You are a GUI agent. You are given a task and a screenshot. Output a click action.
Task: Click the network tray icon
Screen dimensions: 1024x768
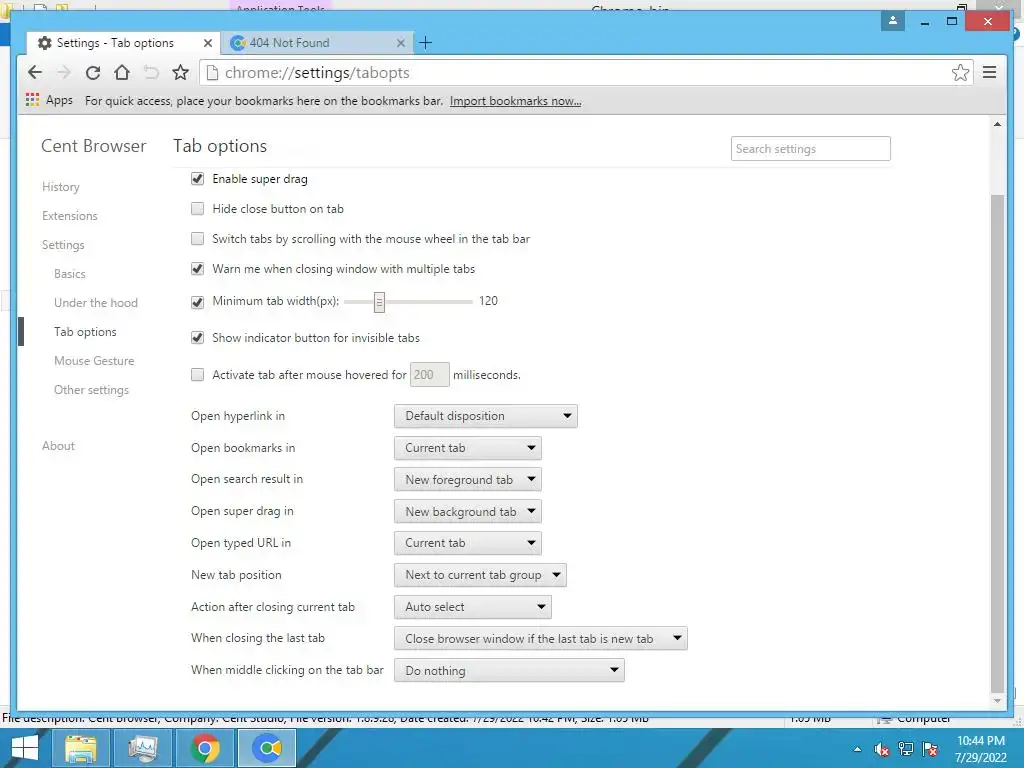[x=906, y=750]
